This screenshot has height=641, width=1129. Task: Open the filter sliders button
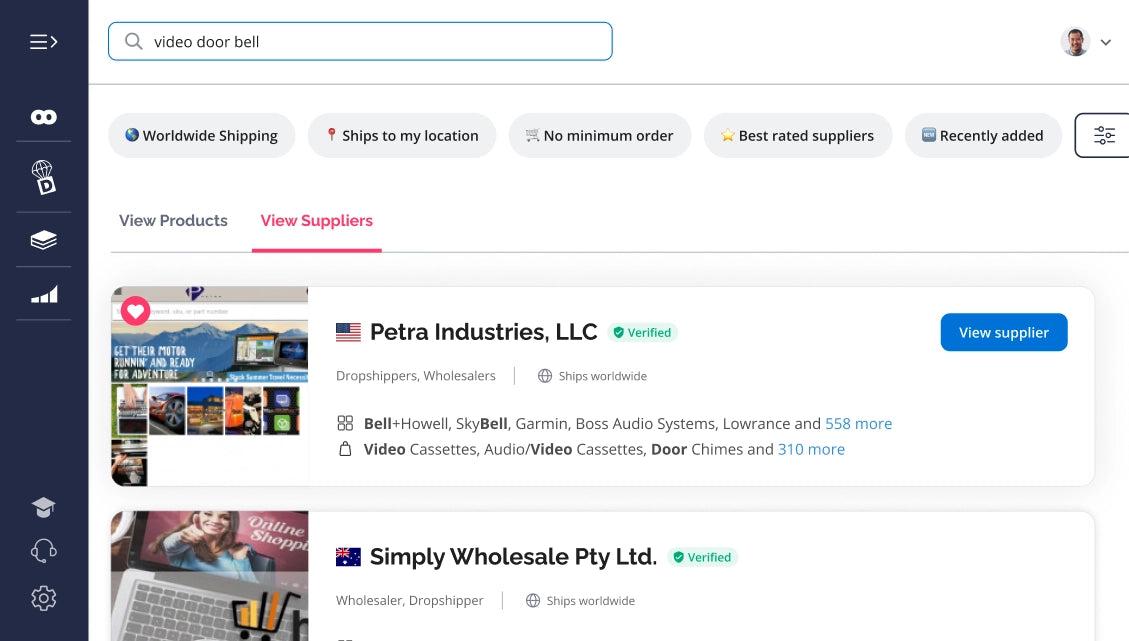[1102, 135]
